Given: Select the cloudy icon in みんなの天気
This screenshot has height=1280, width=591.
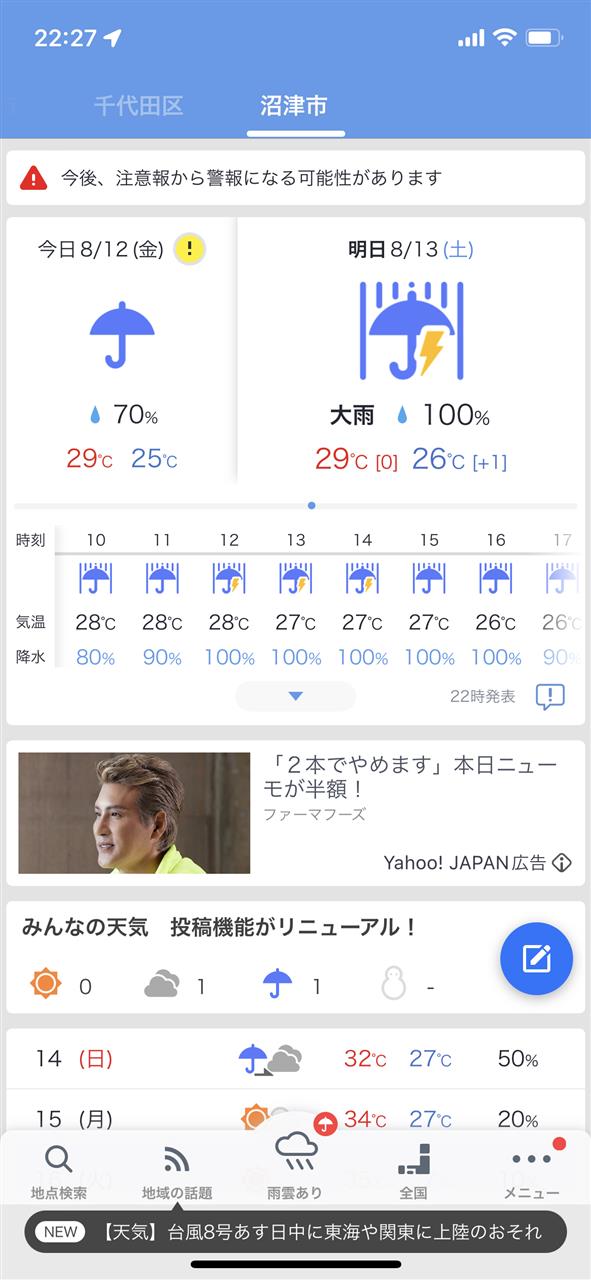Looking at the screenshot, I should pos(161,985).
